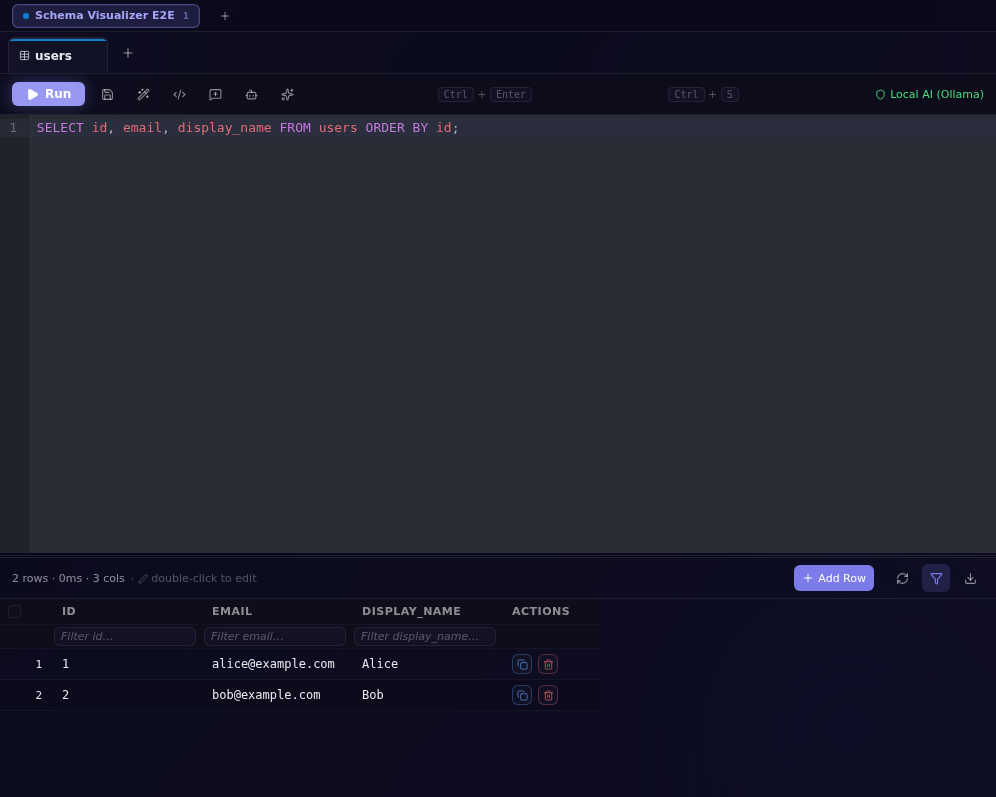The width and height of the screenshot is (996, 797).
Task: Click the SQL editor line 1 text
Action: coord(248,128)
